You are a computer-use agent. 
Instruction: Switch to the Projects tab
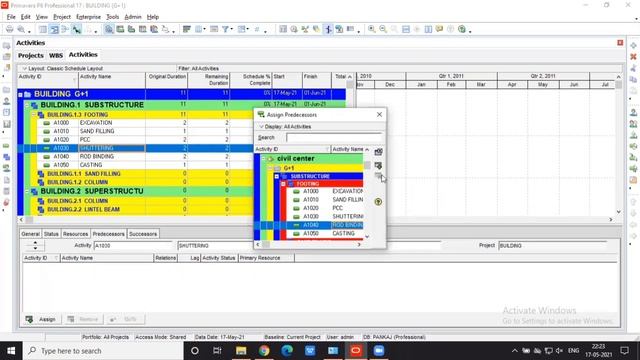coord(31,56)
